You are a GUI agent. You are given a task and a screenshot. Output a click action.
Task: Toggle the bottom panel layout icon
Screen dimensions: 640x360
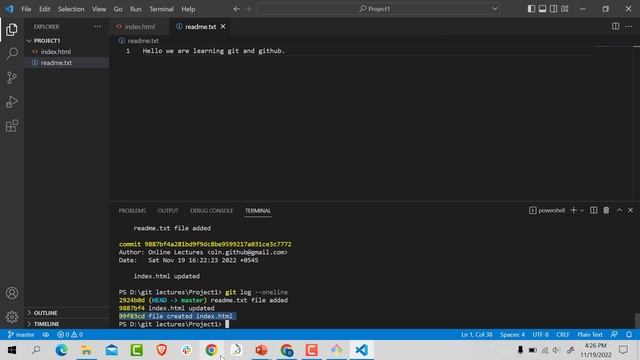tap(542, 9)
